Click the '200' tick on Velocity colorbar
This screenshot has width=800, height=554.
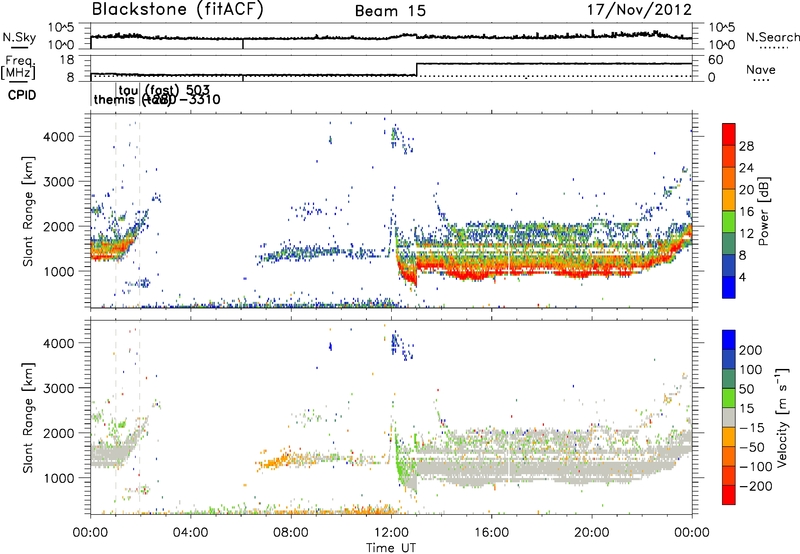pos(751,350)
